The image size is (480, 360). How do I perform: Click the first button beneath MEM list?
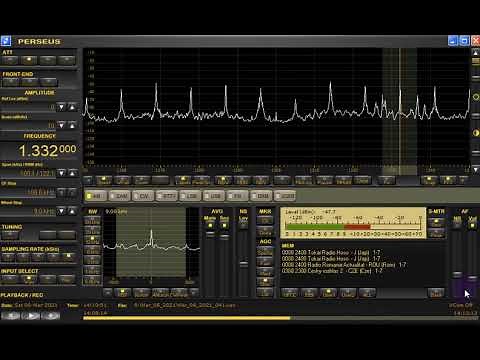(289, 293)
